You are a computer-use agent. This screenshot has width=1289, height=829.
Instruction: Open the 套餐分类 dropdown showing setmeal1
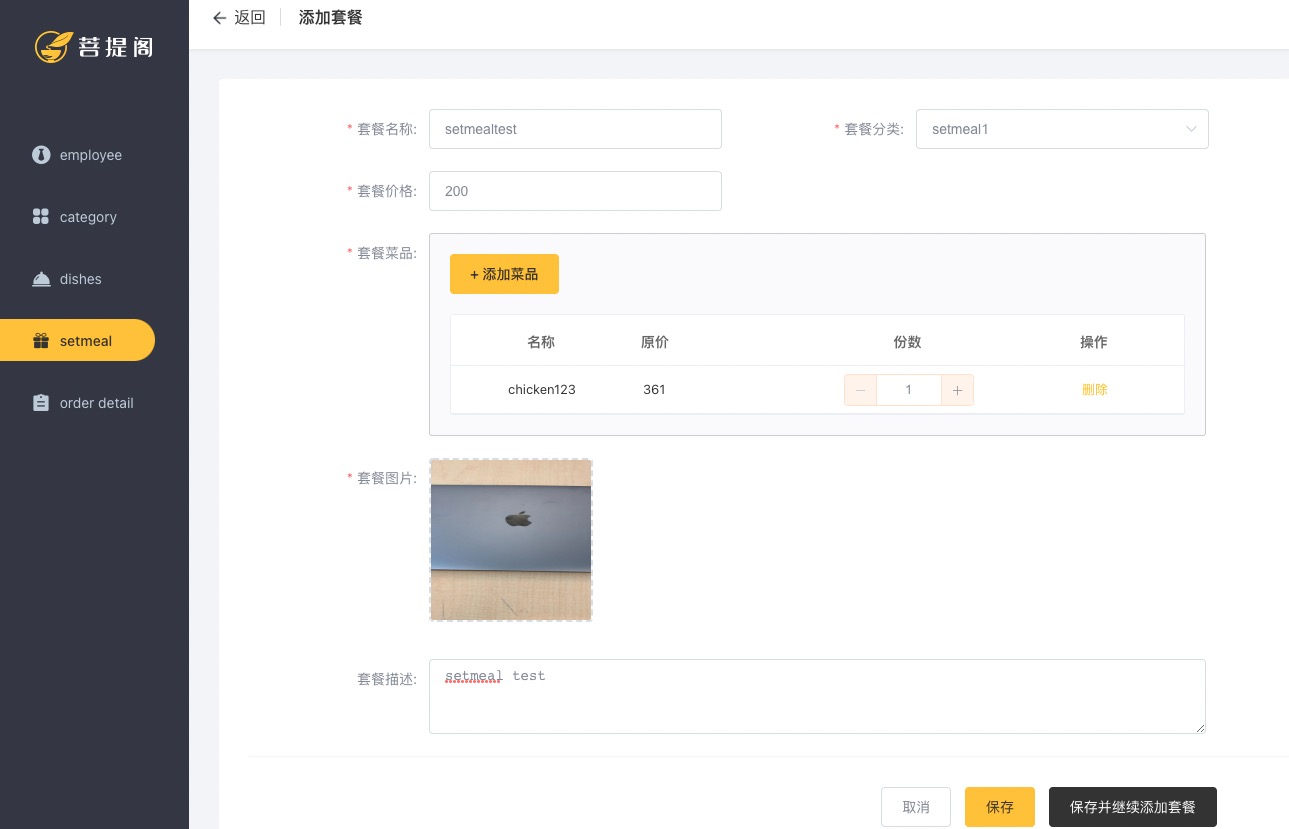click(1062, 129)
